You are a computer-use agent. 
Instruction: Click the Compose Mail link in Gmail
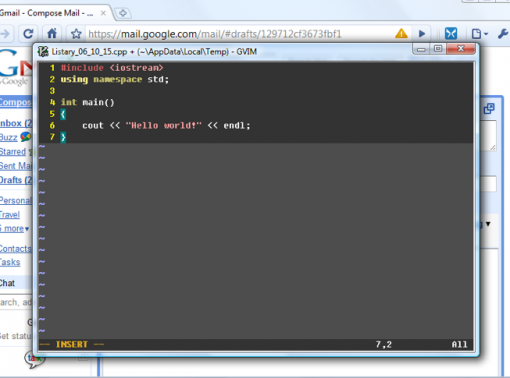click(16, 102)
